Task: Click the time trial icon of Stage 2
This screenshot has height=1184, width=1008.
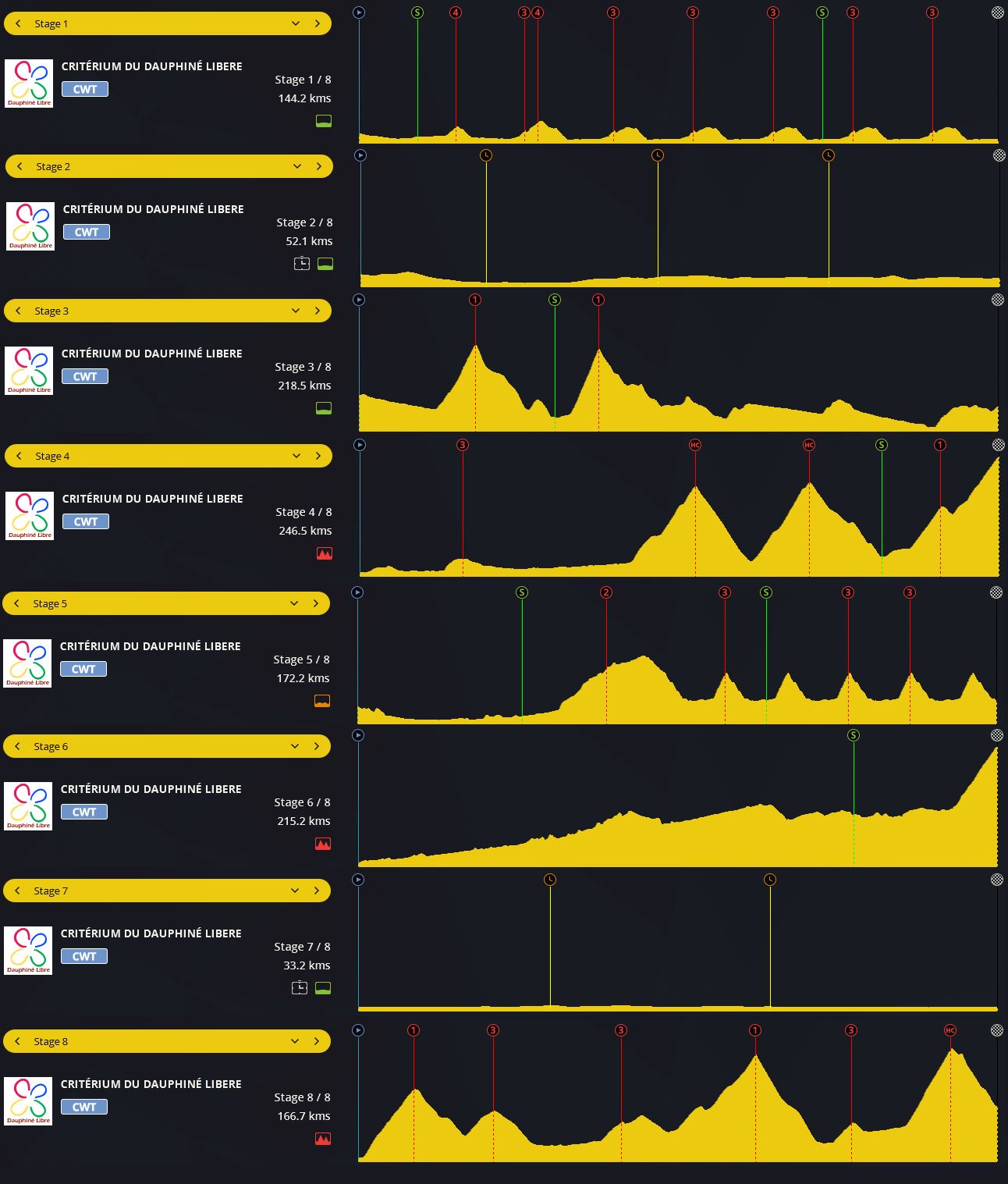Action: click(302, 264)
